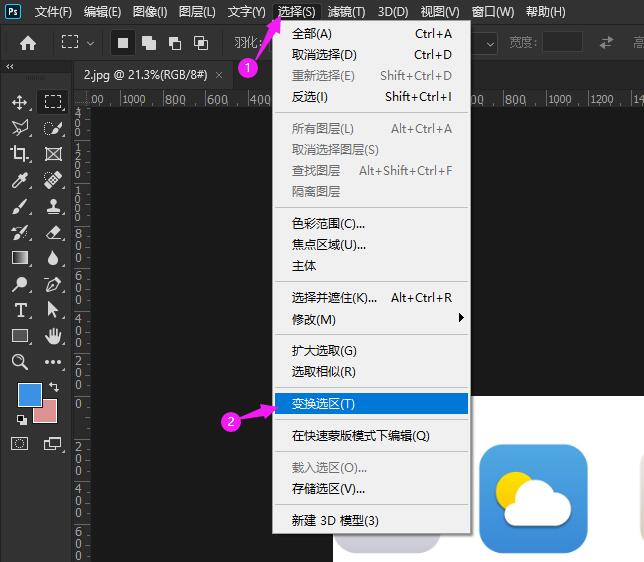This screenshot has width=644, height=562.
Task: Open the 编辑(E) menu
Action: click(102, 12)
